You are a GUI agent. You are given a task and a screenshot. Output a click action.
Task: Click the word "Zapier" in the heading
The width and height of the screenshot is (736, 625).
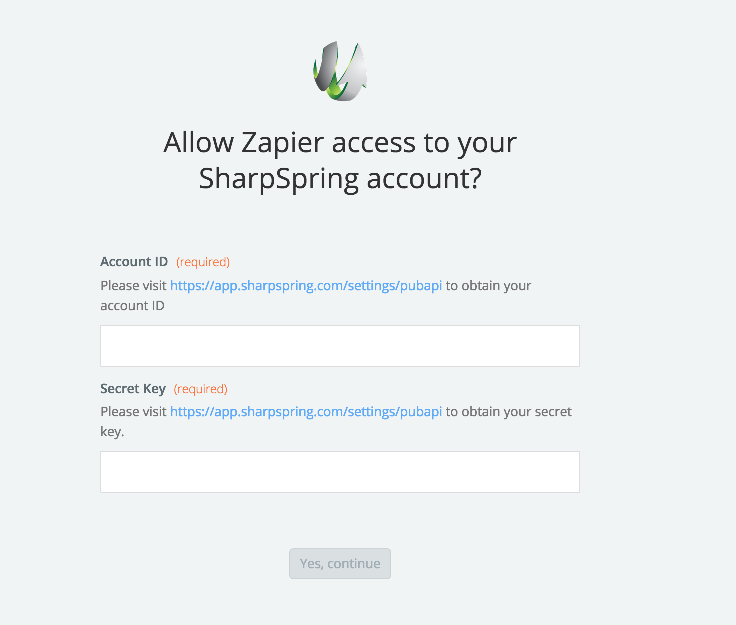tap(283, 143)
